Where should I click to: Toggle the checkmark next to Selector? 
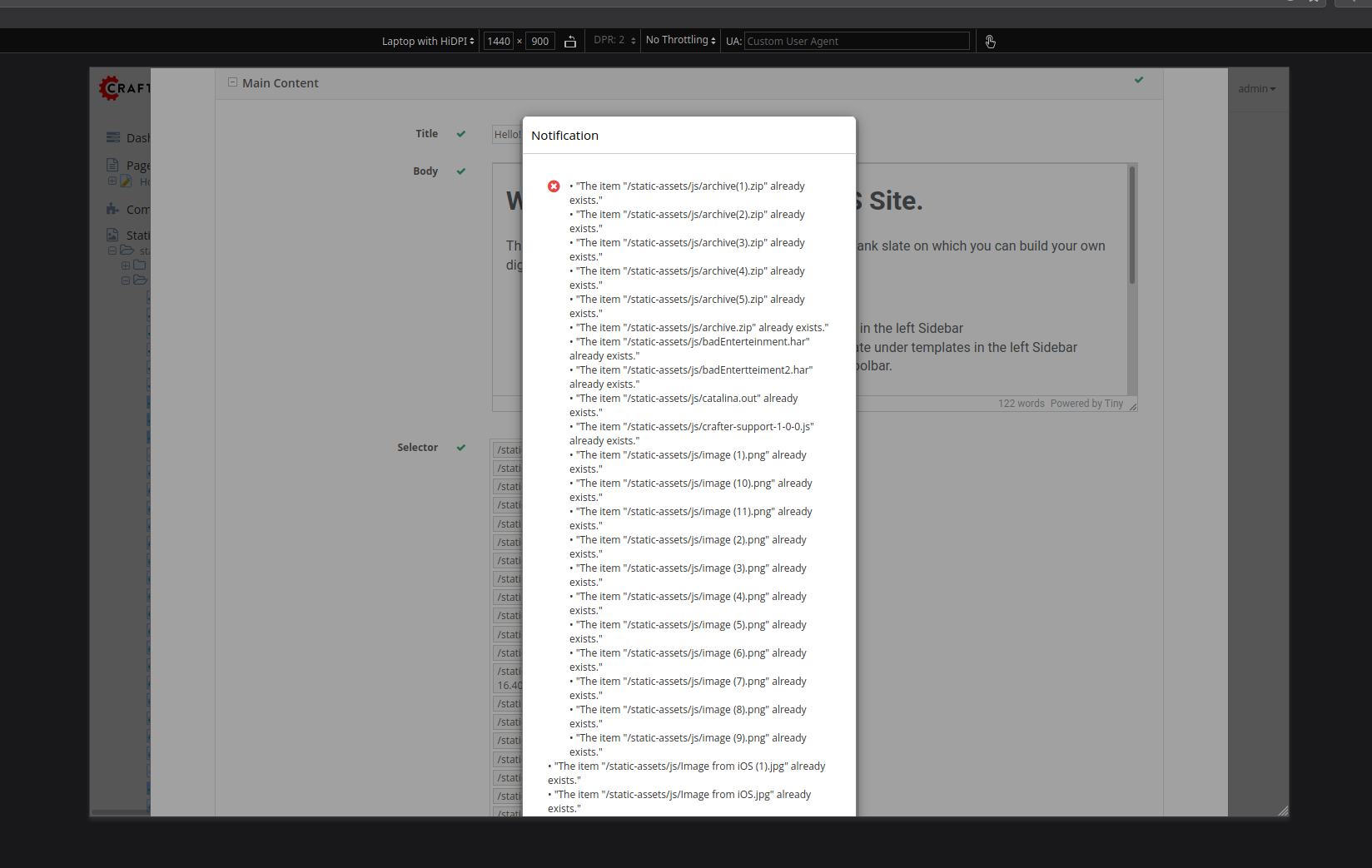point(460,447)
